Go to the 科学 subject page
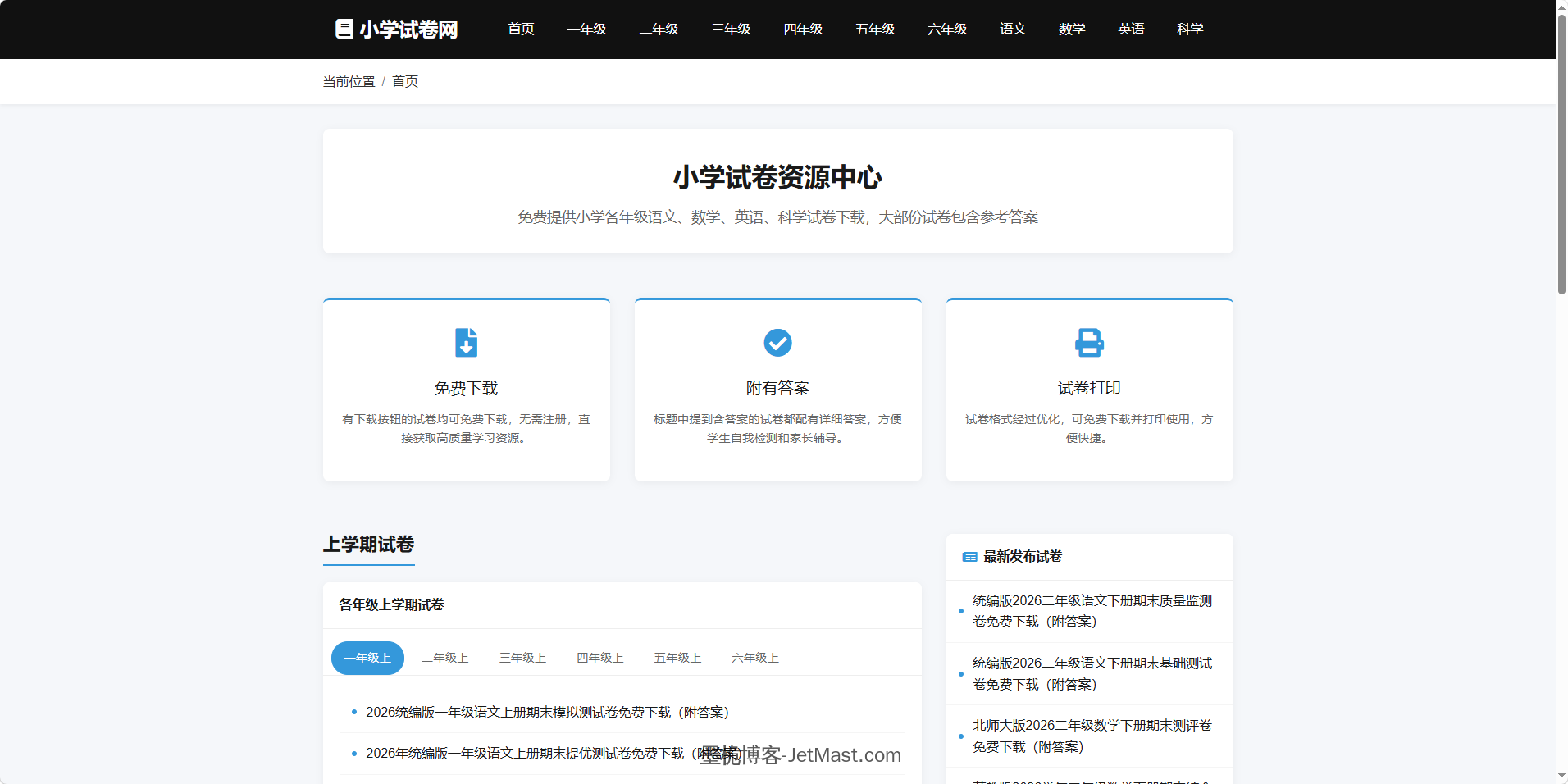 1190,30
